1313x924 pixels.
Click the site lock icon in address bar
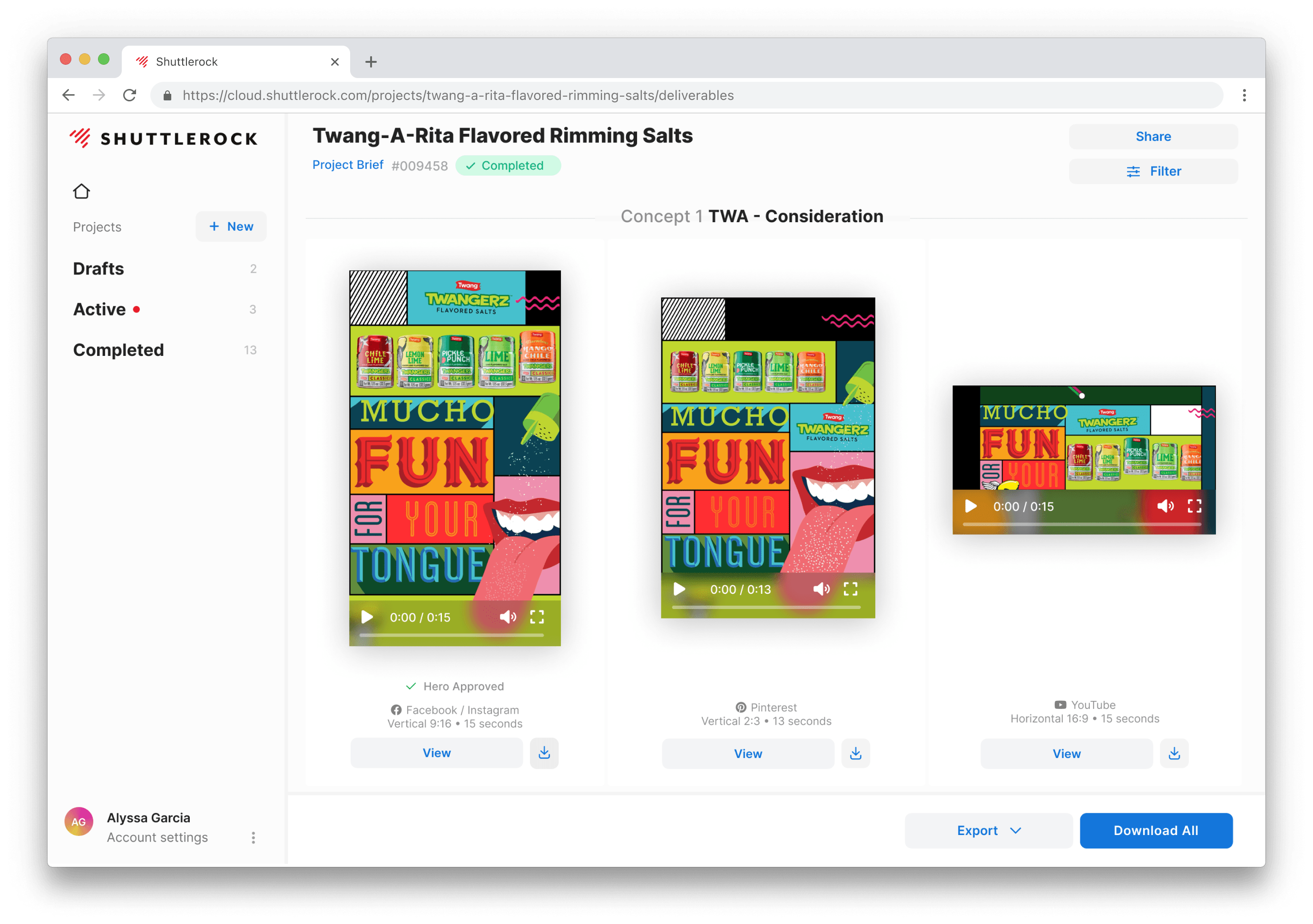click(167, 96)
